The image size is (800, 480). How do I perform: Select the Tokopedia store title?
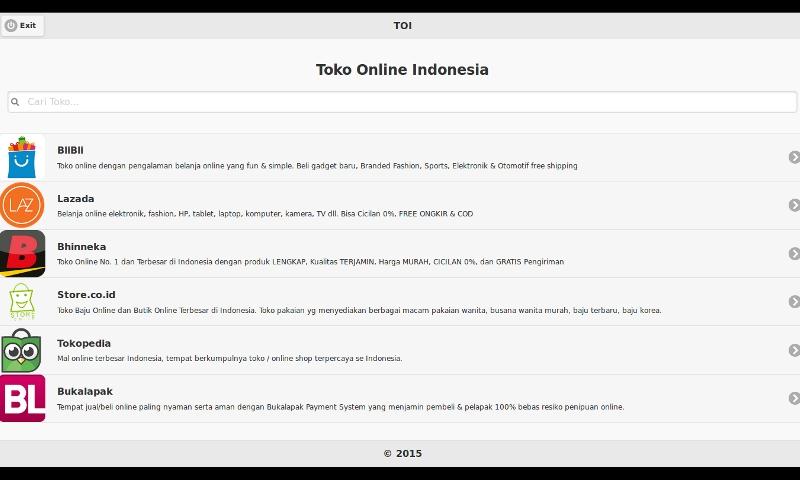tap(84, 343)
